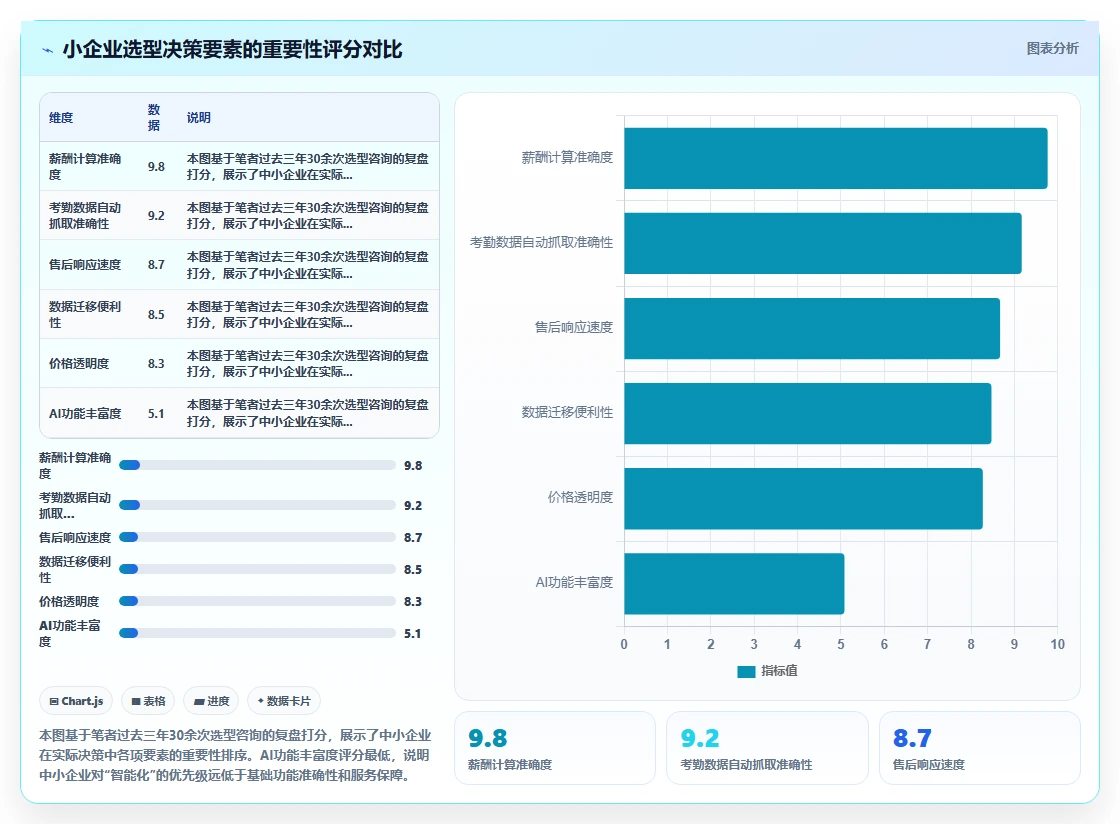Click the 数据迁移便利性 chart bar
The image size is (1120, 824).
tap(808, 413)
